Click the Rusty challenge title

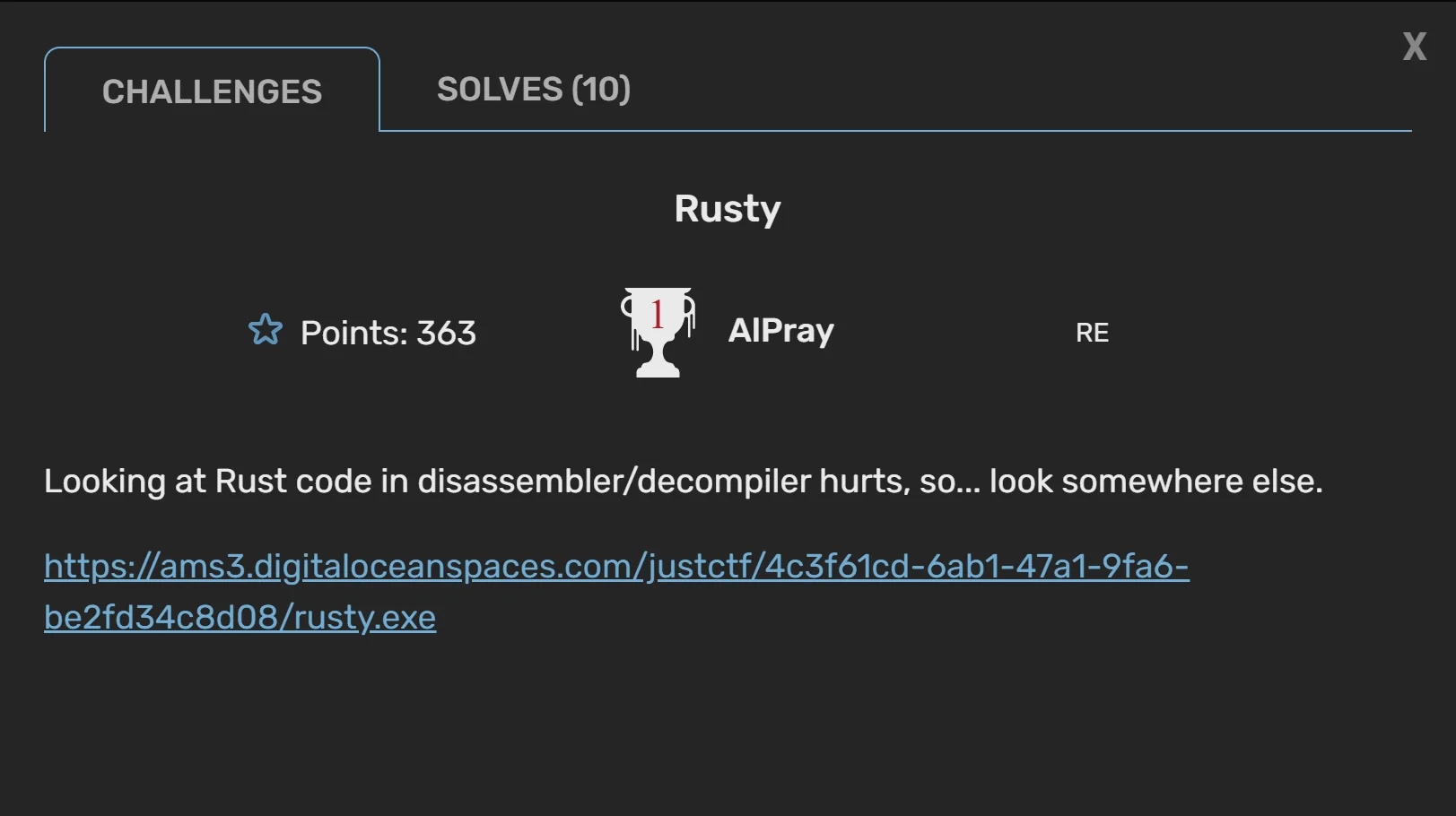728,209
